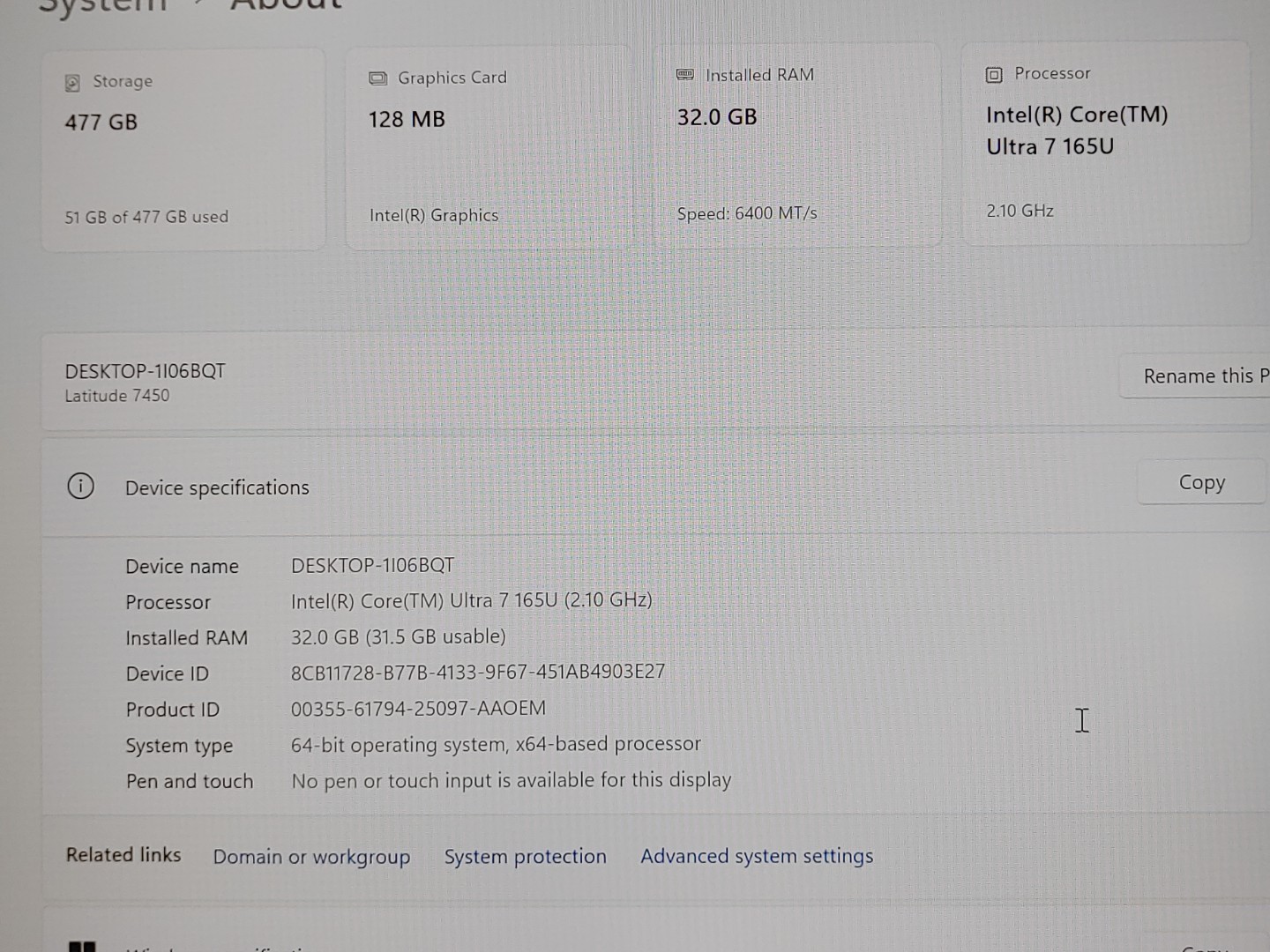Image resolution: width=1270 pixels, height=952 pixels.
Task: Click the Processor chip icon
Action: tap(993, 74)
